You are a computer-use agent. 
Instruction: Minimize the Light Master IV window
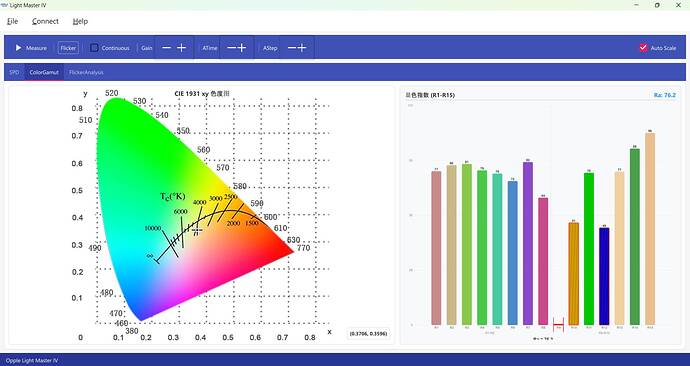point(637,5)
